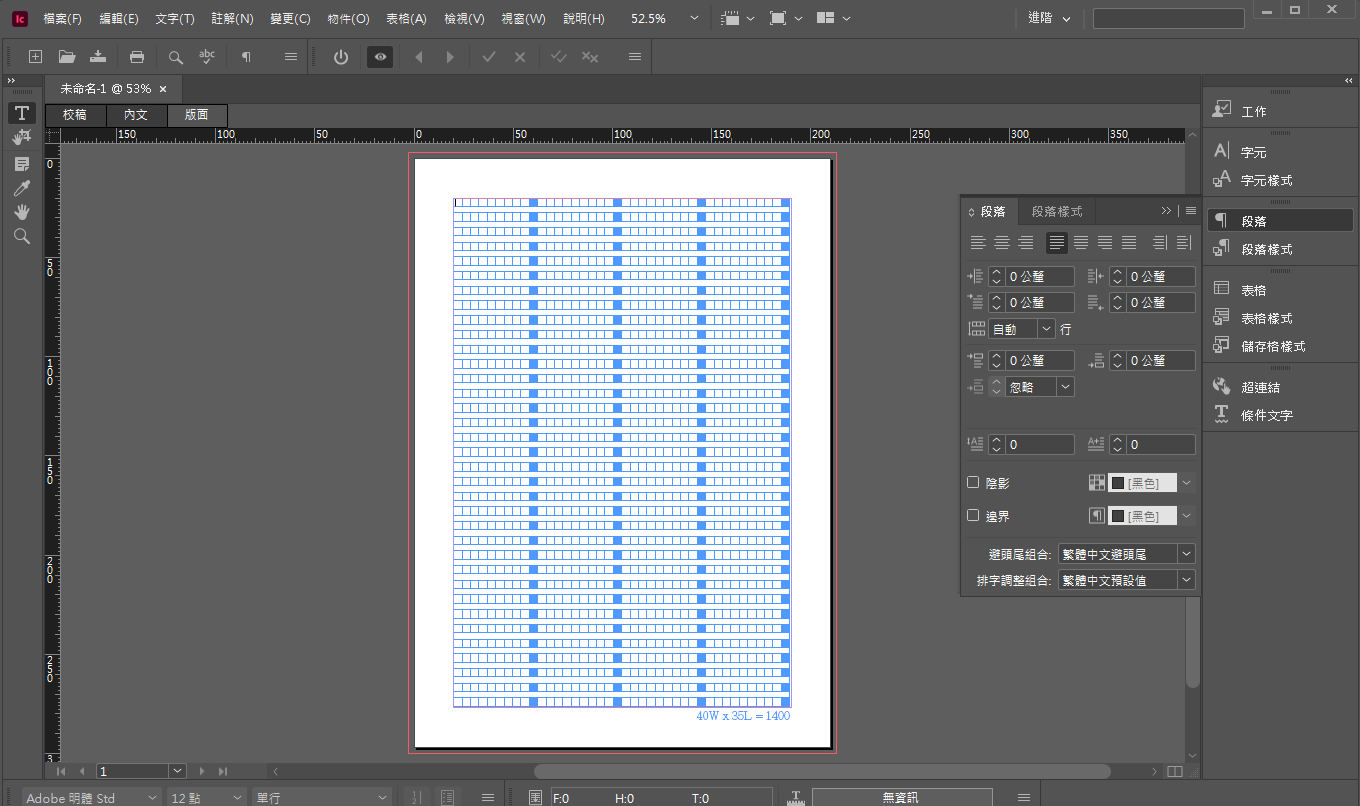The image size is (1360, 806).
Task: Accept all changes with the double checkmark
Action: (559, 57)
